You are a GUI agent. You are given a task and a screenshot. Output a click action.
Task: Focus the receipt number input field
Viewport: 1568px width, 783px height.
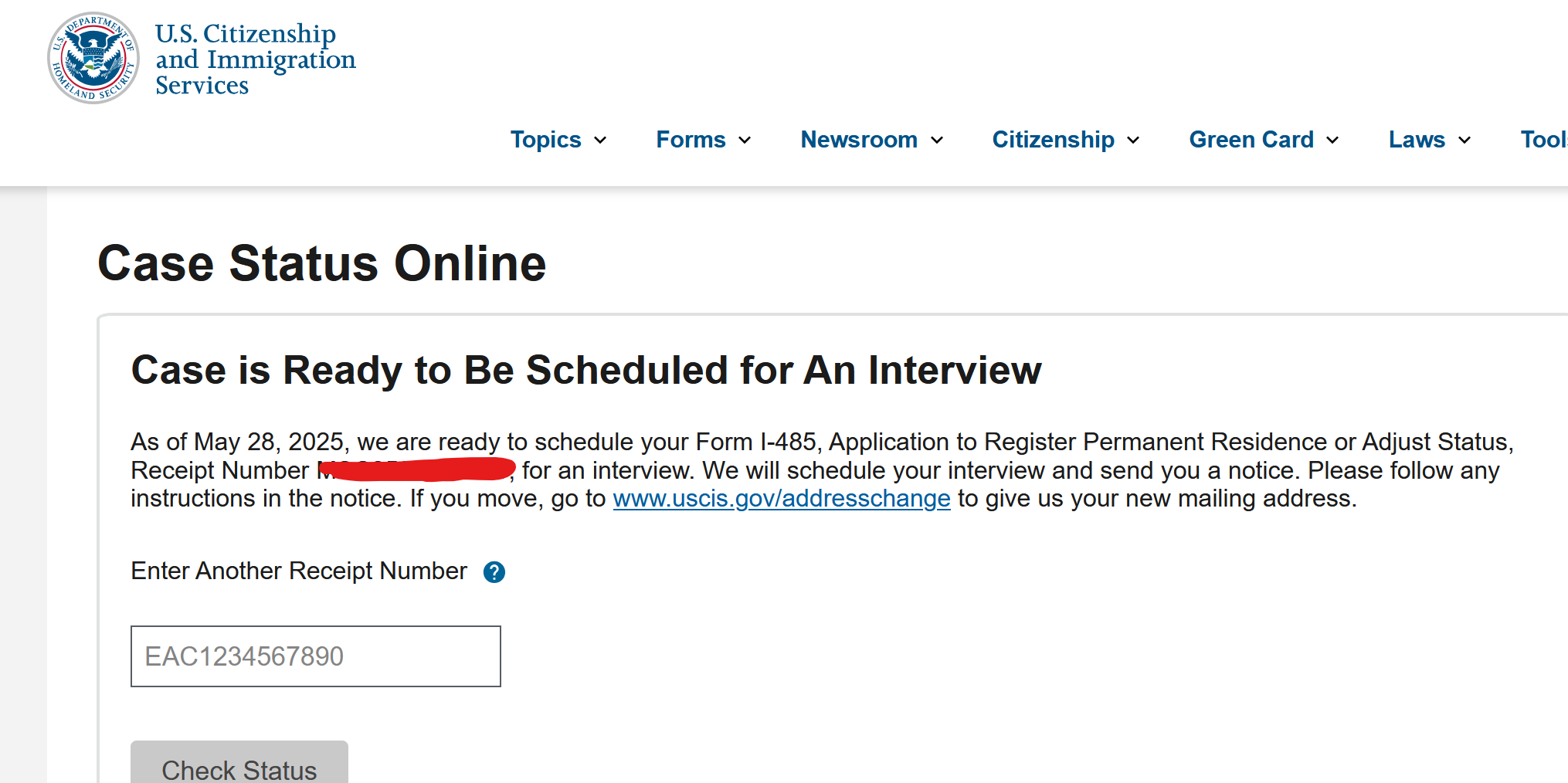point(316,656)
